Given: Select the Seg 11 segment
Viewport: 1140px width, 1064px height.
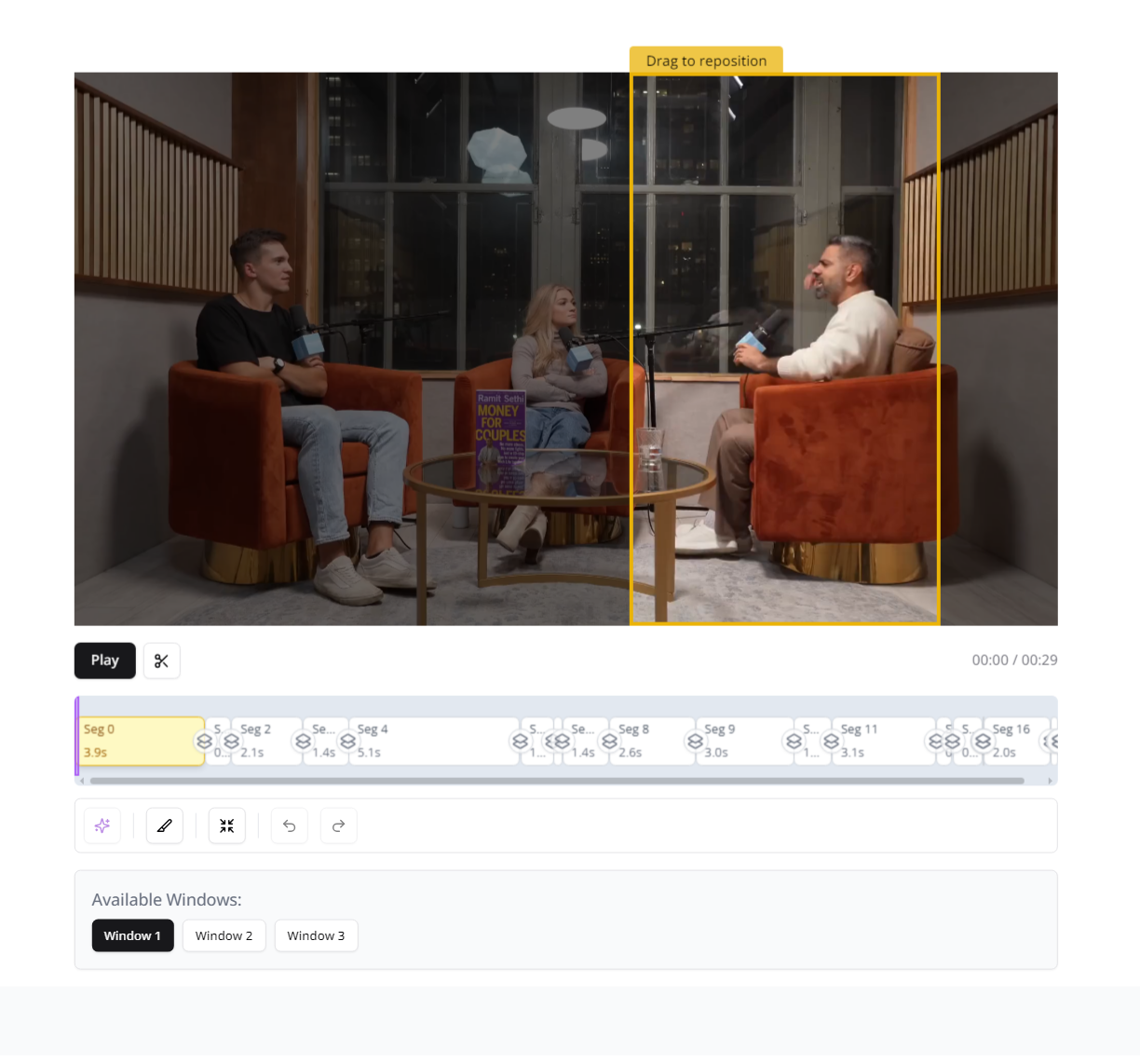Looking at the screenshot, I should 883,742.
